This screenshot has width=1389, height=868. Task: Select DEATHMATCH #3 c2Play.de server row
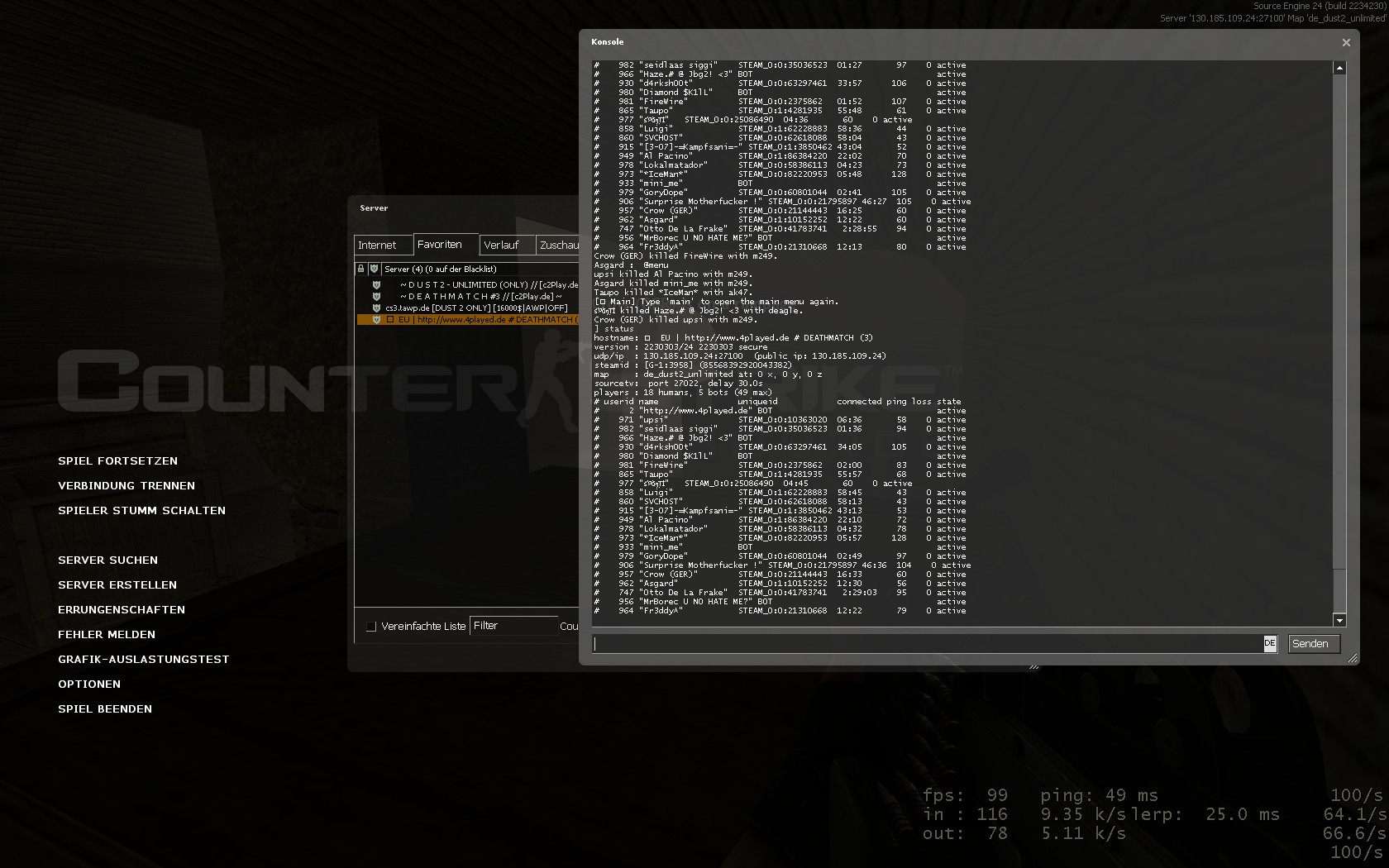click(x=467, y=296)
